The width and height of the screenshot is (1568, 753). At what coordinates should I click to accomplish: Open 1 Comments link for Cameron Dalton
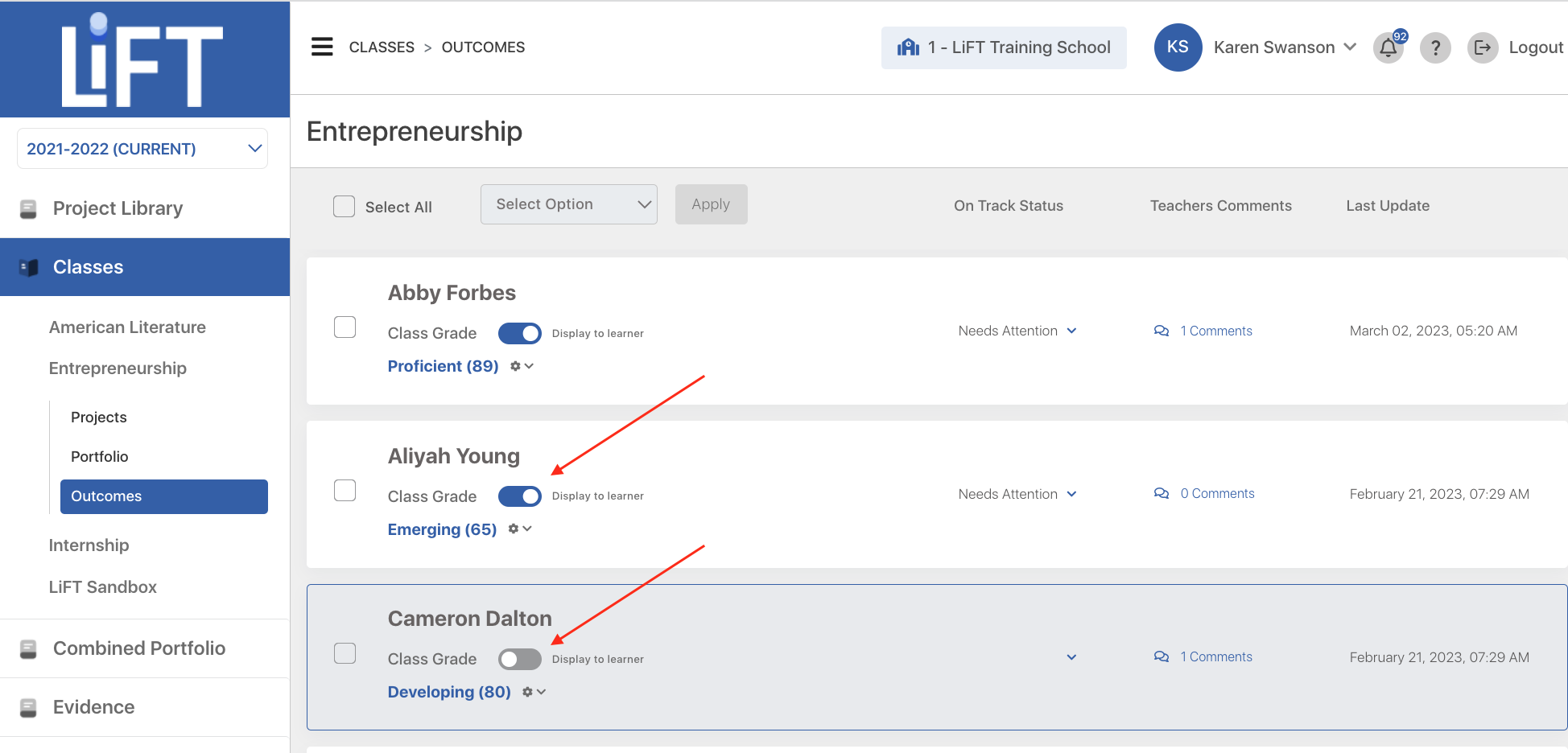coord(1216,657)
